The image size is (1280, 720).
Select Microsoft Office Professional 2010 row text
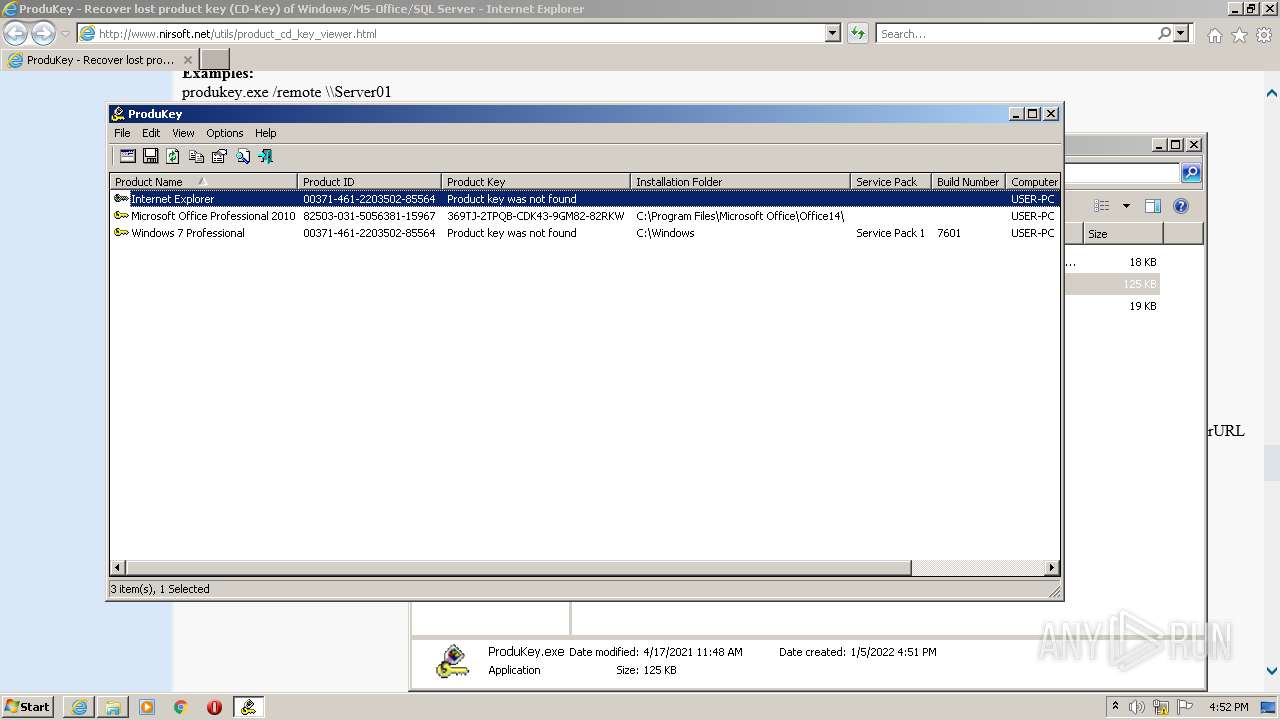tap(213, 216)
